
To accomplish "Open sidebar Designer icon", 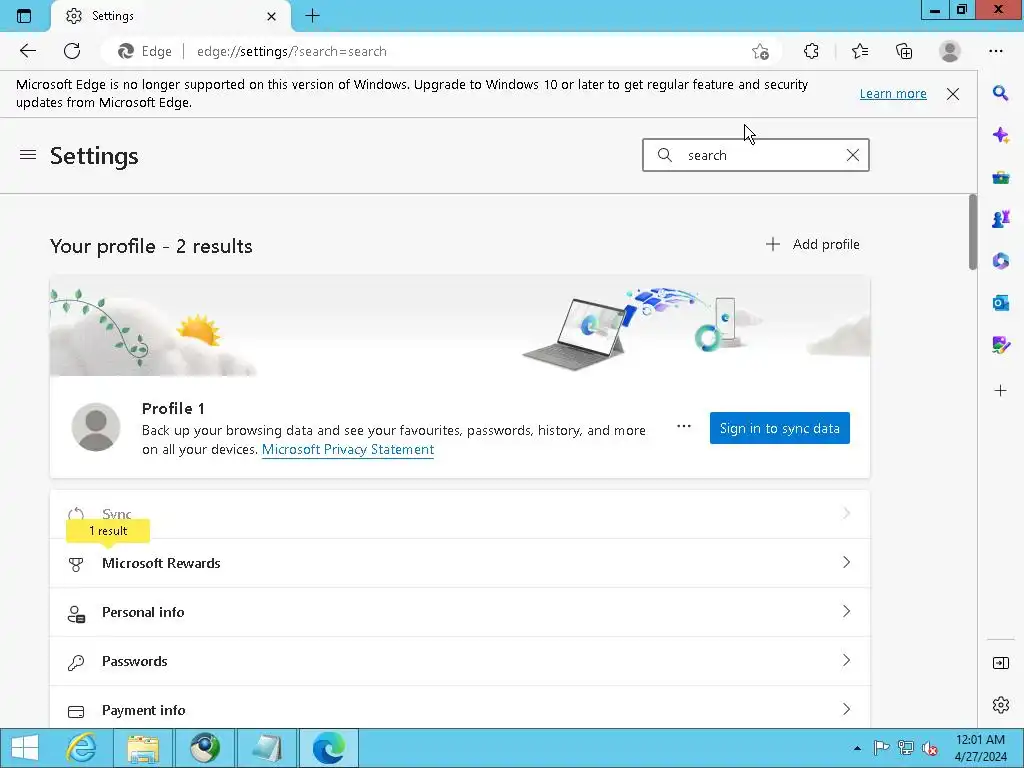I will point(1000,344).
